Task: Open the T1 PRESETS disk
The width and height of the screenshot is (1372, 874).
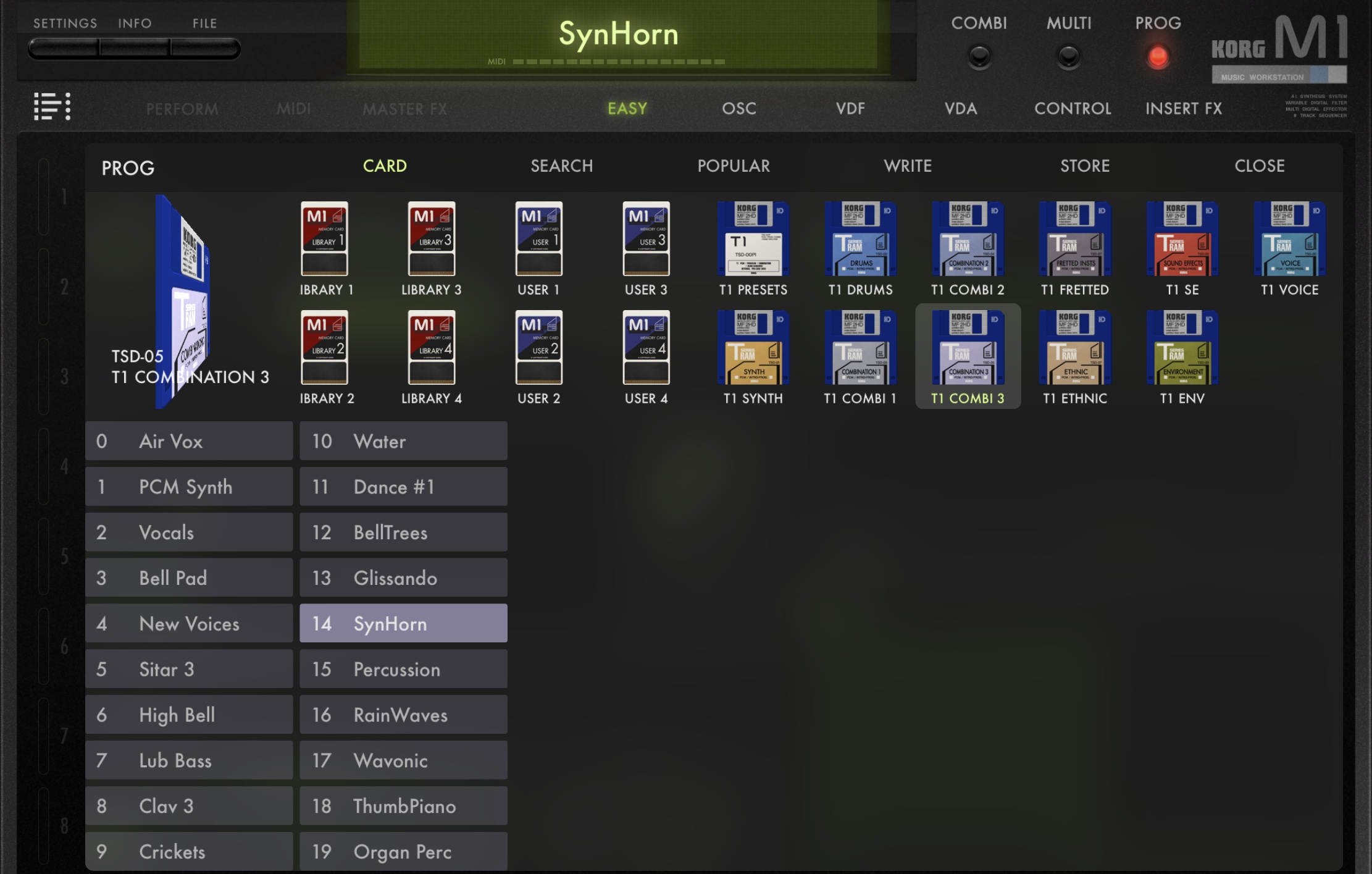Action: pos(753,240)
